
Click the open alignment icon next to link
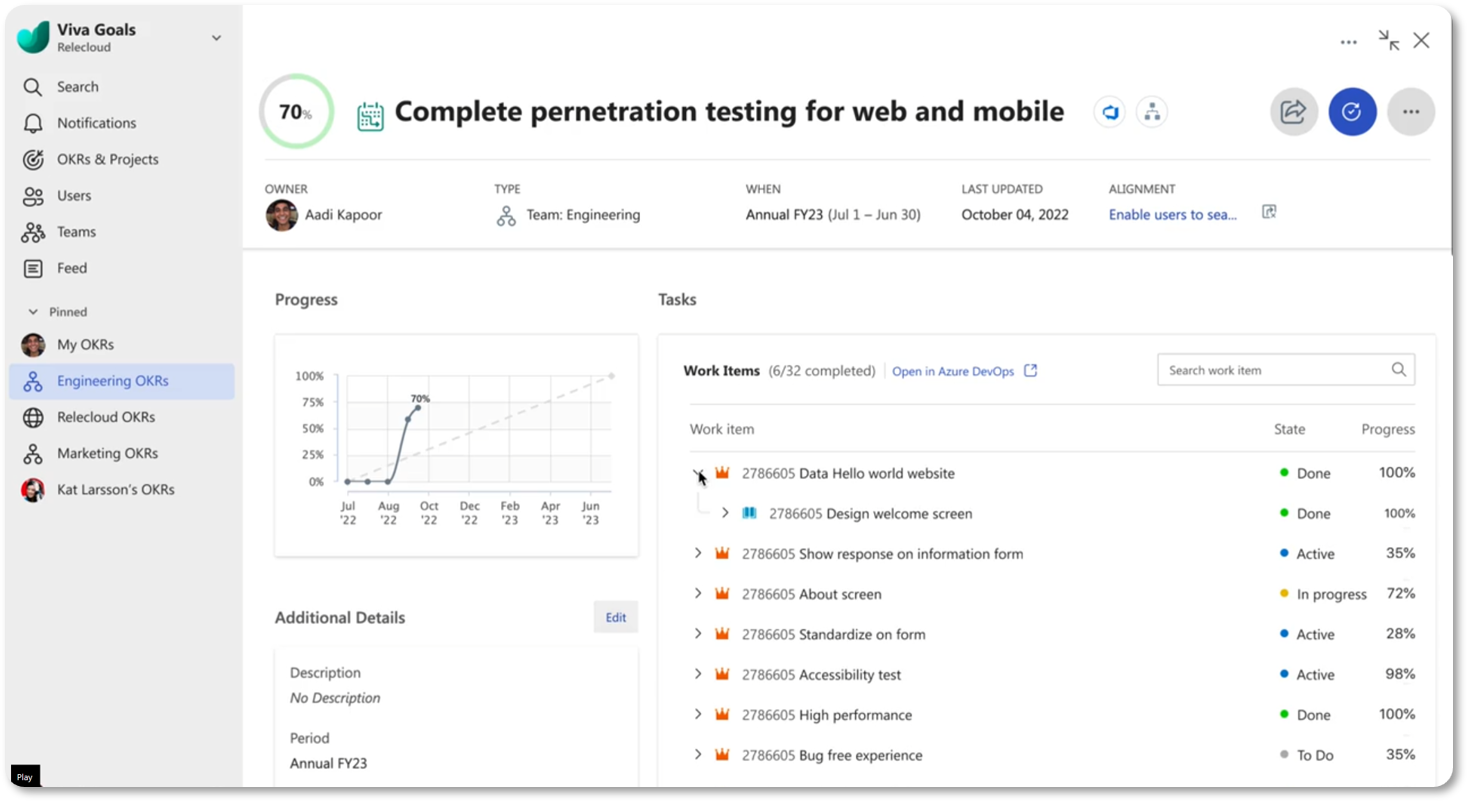click(1269, 212)
